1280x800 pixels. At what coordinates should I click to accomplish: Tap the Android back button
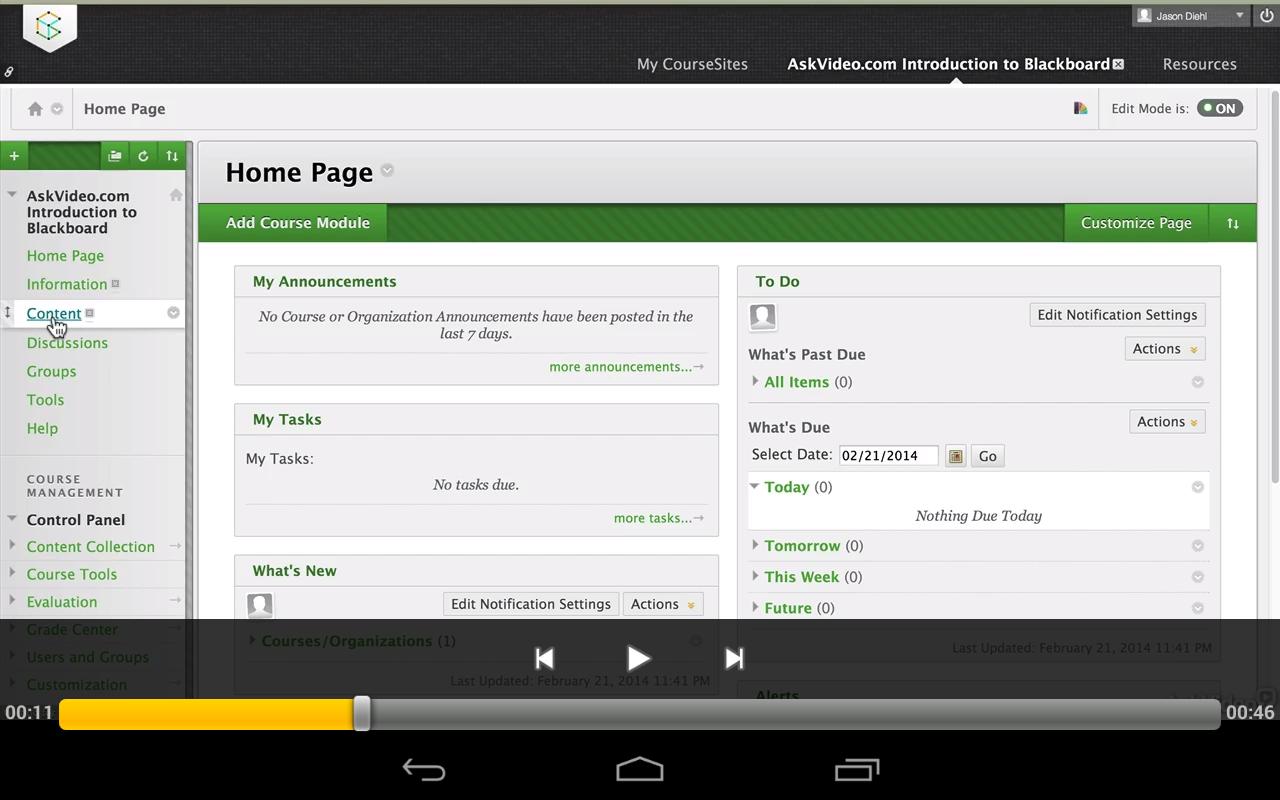[x=424, y=770]
